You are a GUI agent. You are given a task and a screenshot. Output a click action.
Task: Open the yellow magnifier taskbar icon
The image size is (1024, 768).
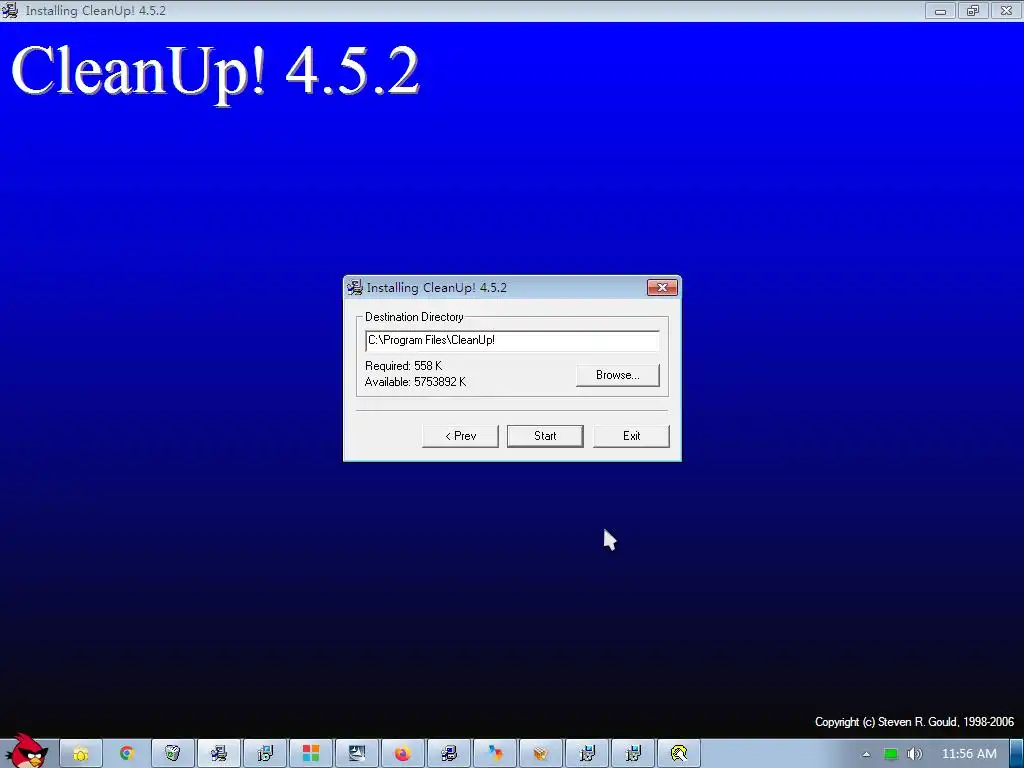679,754
